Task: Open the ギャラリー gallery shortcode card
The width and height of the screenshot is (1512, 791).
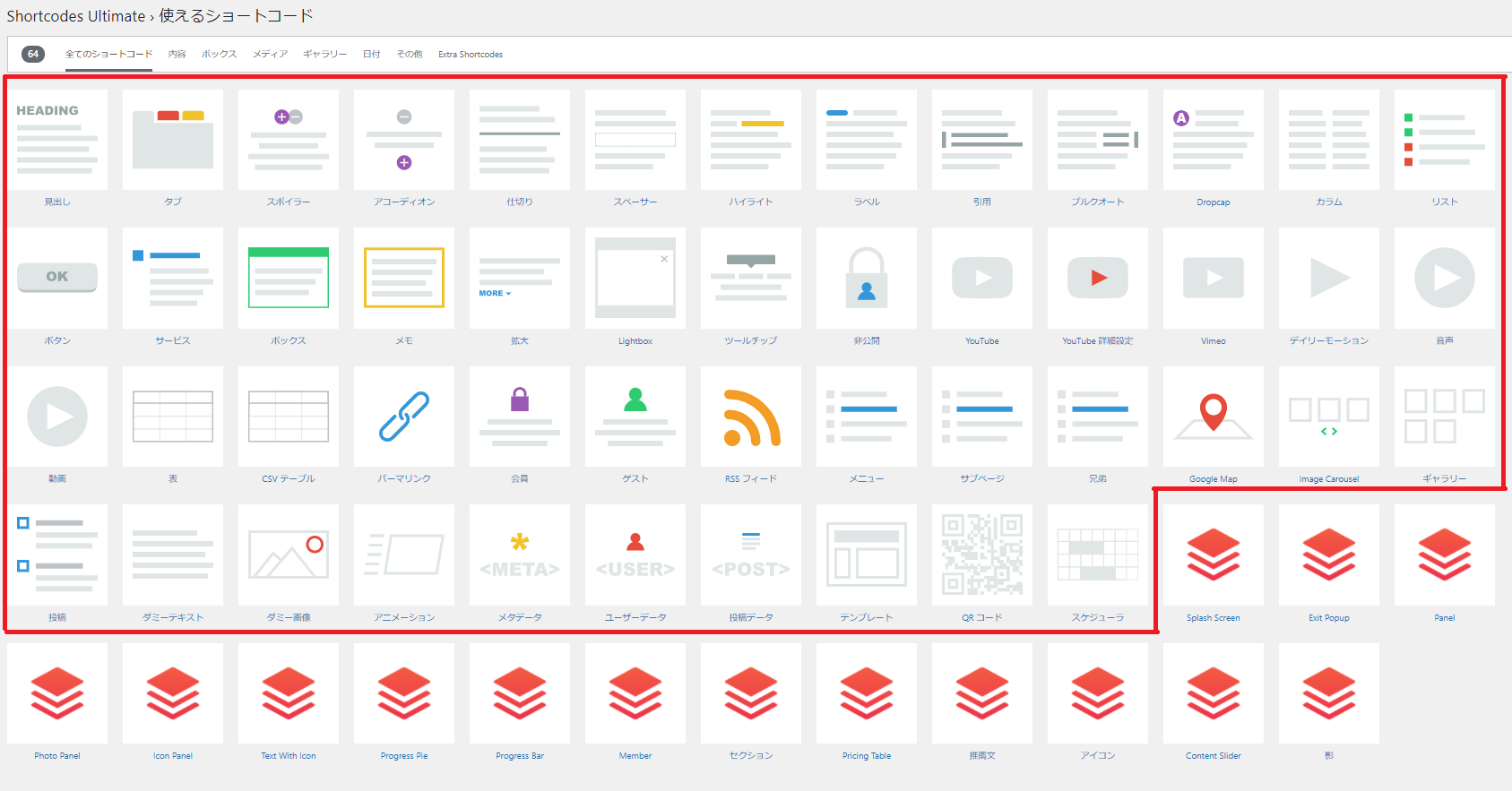Action: click(x=1445, y=417)
